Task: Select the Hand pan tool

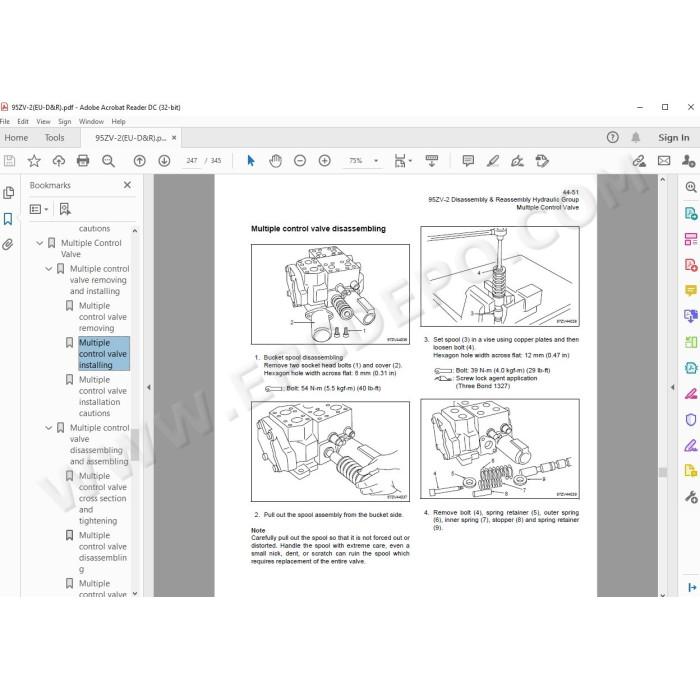Action: click(x=275, y=161)
